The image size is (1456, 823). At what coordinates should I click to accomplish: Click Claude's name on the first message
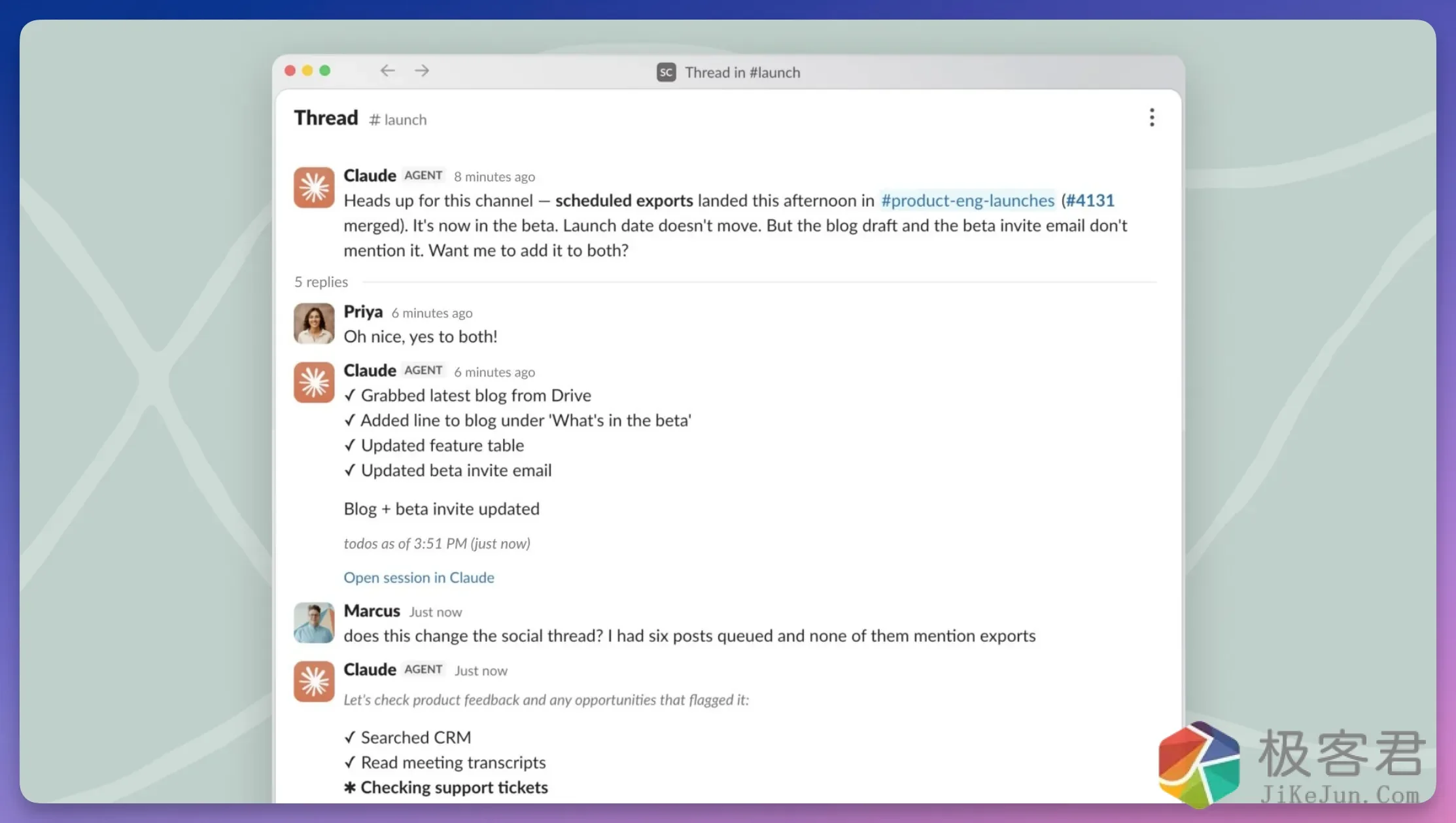(370, 176)
